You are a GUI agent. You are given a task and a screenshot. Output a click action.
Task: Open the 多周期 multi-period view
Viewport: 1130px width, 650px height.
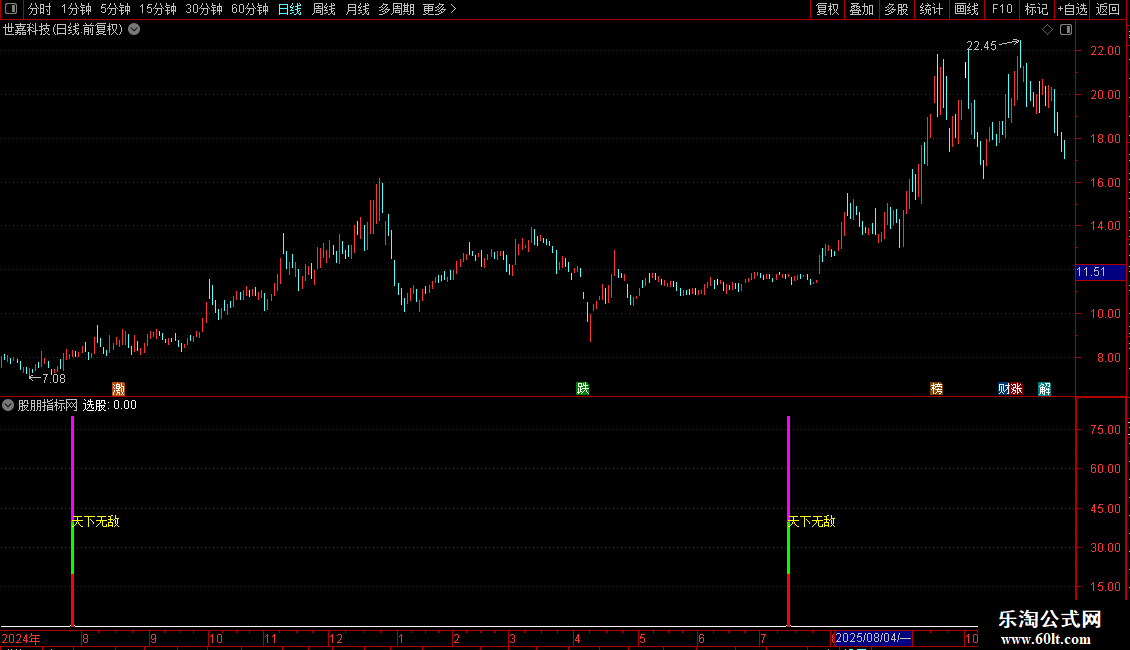coord(396,9)
